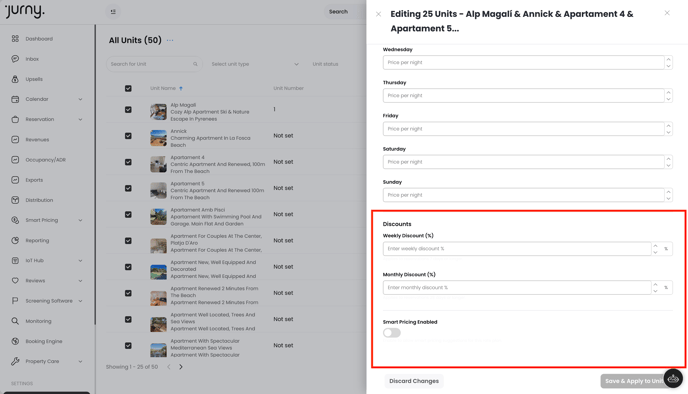Uncheck the Alp Magali unit checkbox
This screenshot has height=394, width=688.
click(x=128, y=110)
